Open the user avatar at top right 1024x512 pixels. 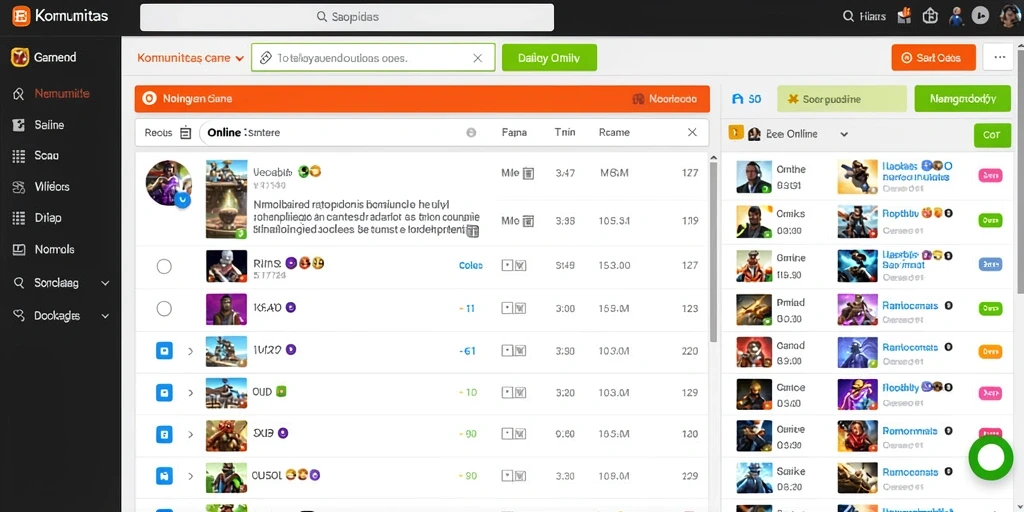pyautogui.click(x=1008, y=16)
